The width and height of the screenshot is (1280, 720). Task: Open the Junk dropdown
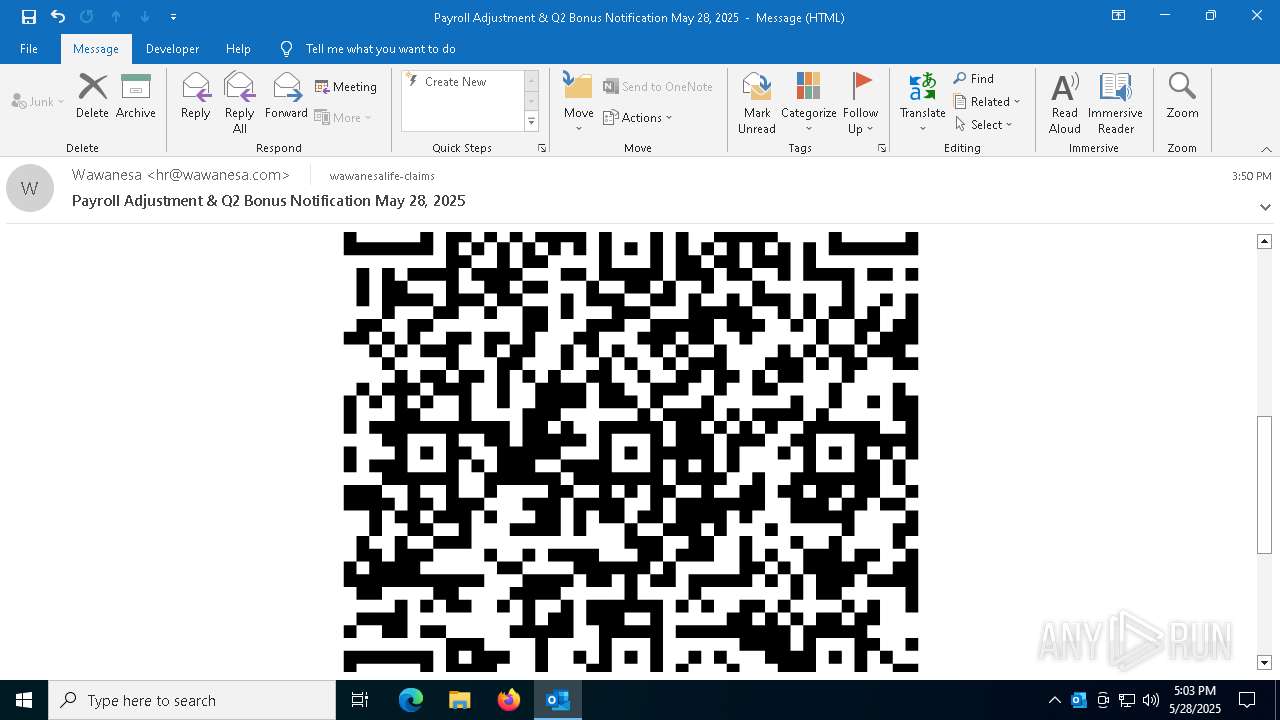pyautogui.click(x=38, y=101)
